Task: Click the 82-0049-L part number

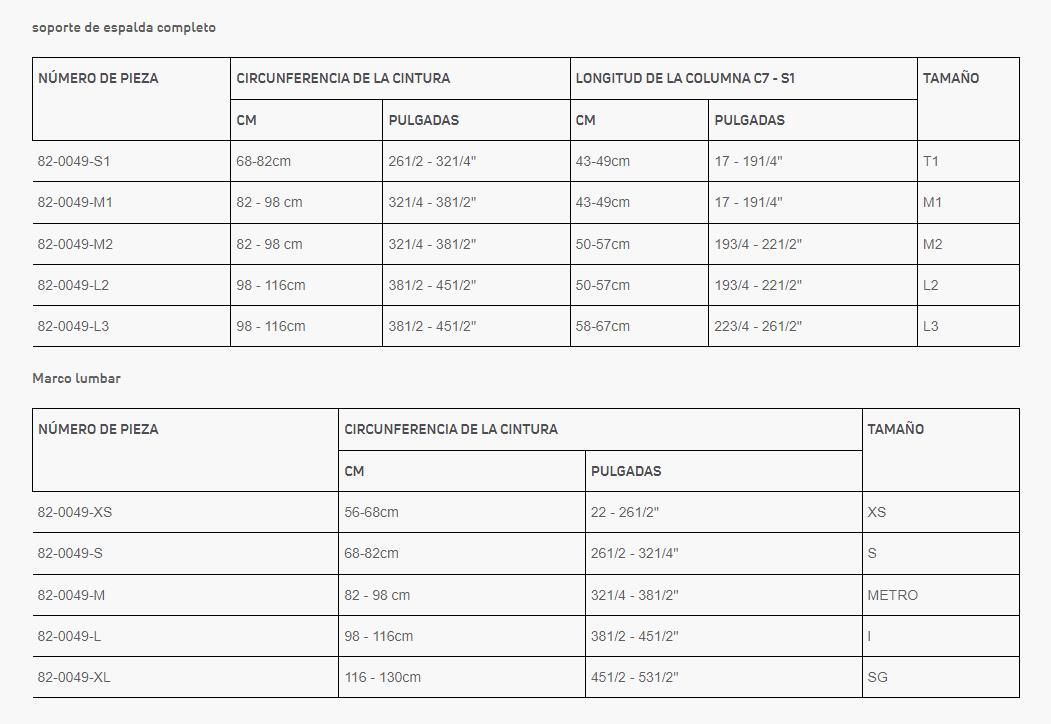Action: (69, 636)
